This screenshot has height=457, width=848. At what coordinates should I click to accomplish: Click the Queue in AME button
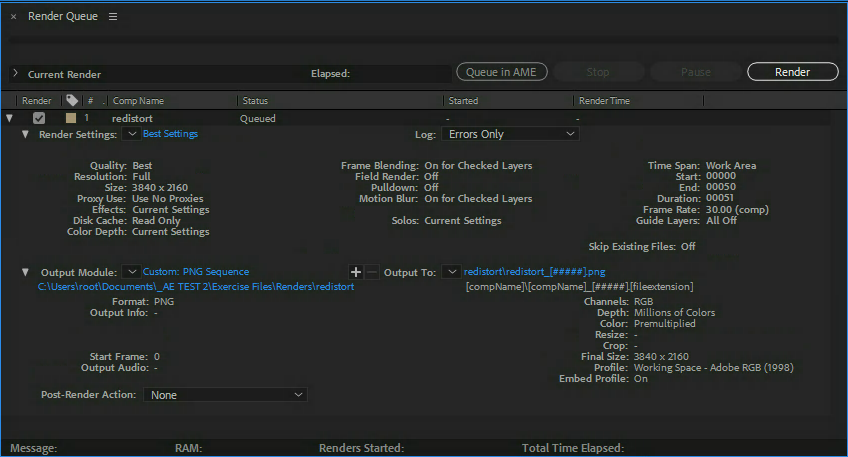(x=501, y=72)
